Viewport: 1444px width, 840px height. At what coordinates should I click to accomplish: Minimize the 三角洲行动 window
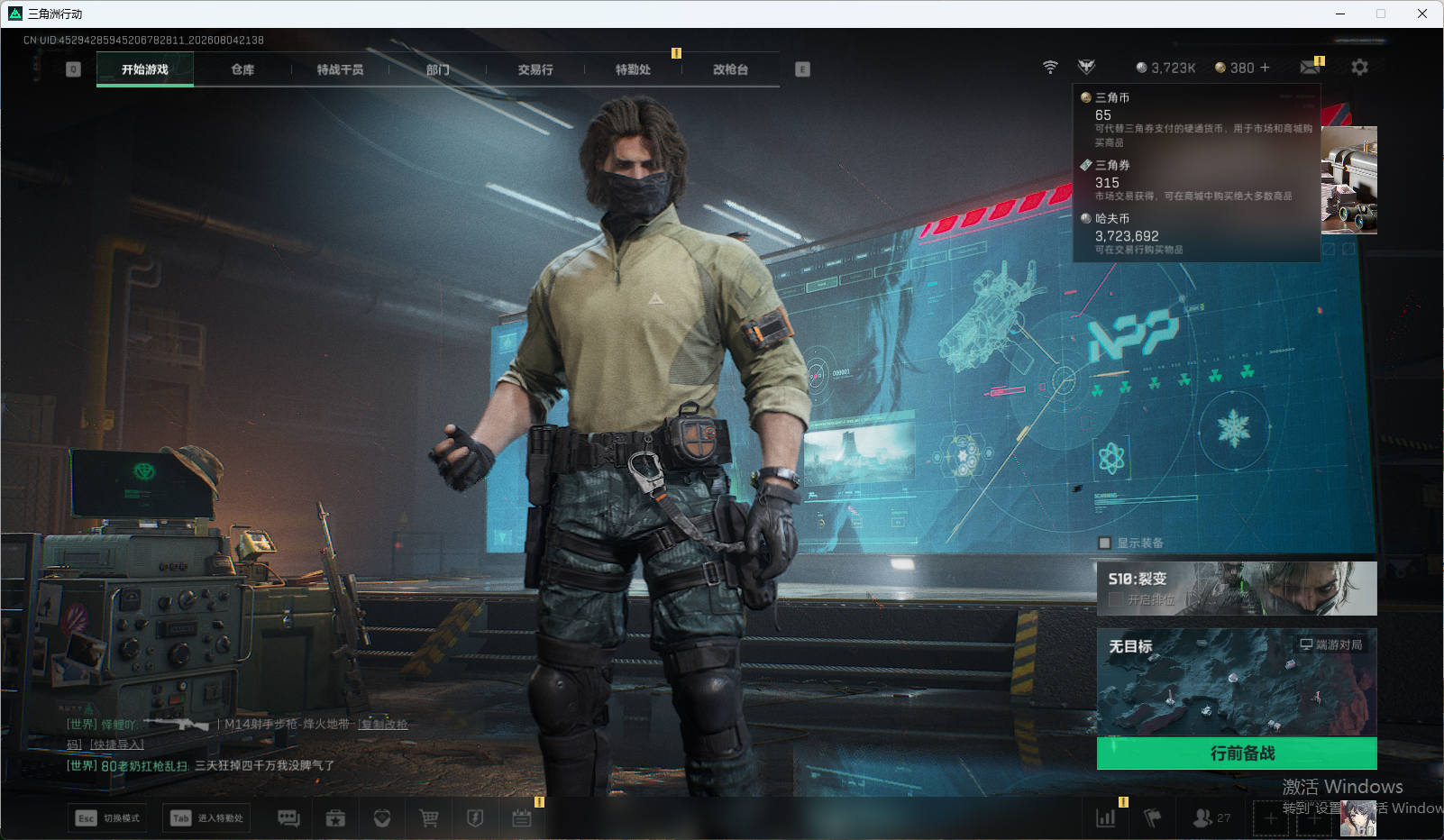click(x=1340, y=14)
